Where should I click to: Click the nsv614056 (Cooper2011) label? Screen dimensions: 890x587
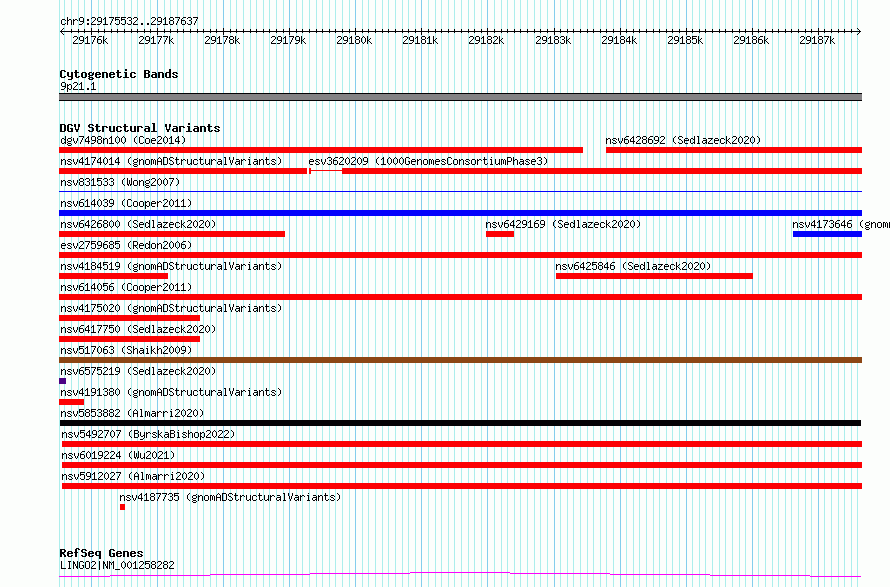pos(126,287)
